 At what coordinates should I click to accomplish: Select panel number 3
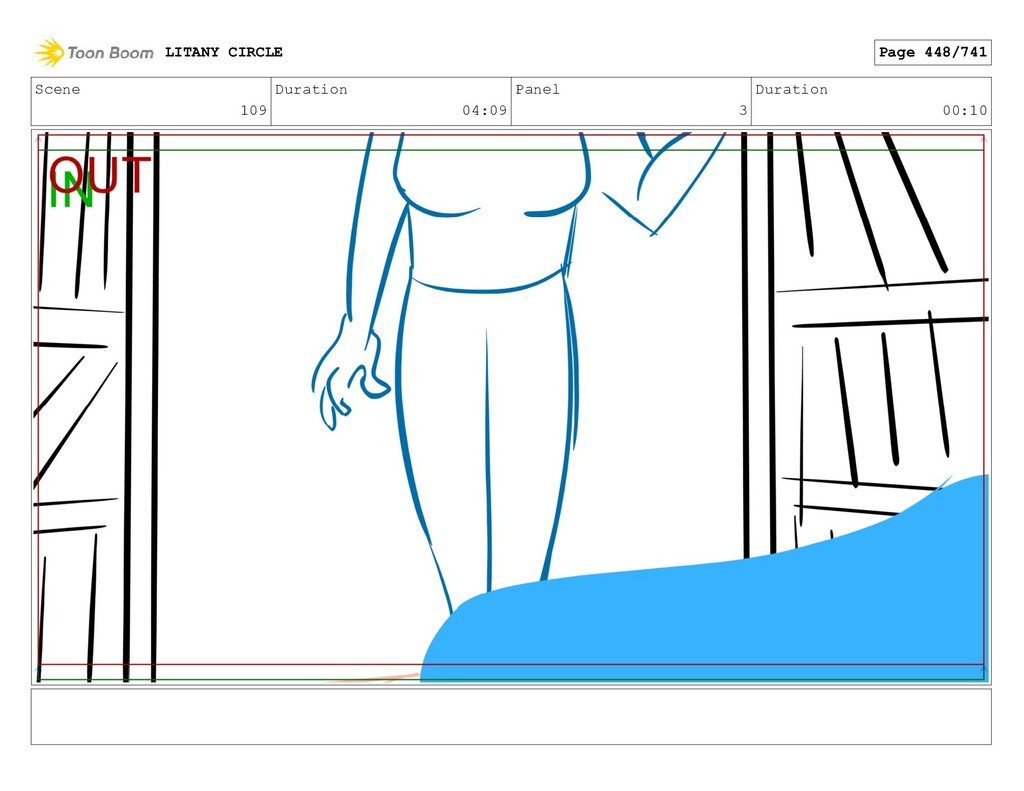[x=743, y=110]
